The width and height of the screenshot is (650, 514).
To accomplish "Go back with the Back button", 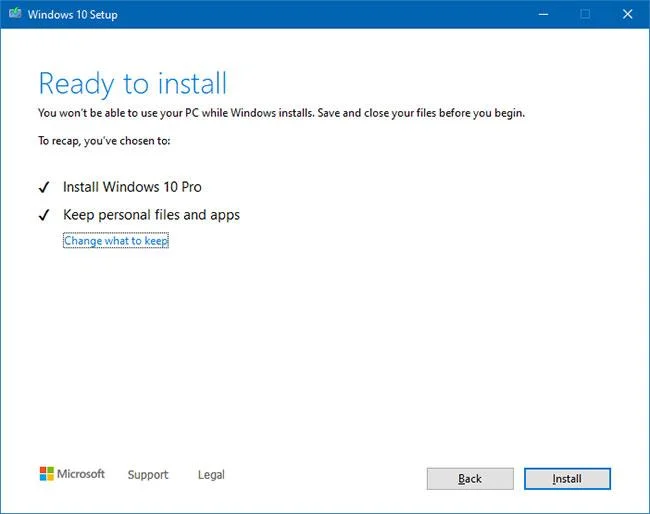I will (x=470, y=479).
